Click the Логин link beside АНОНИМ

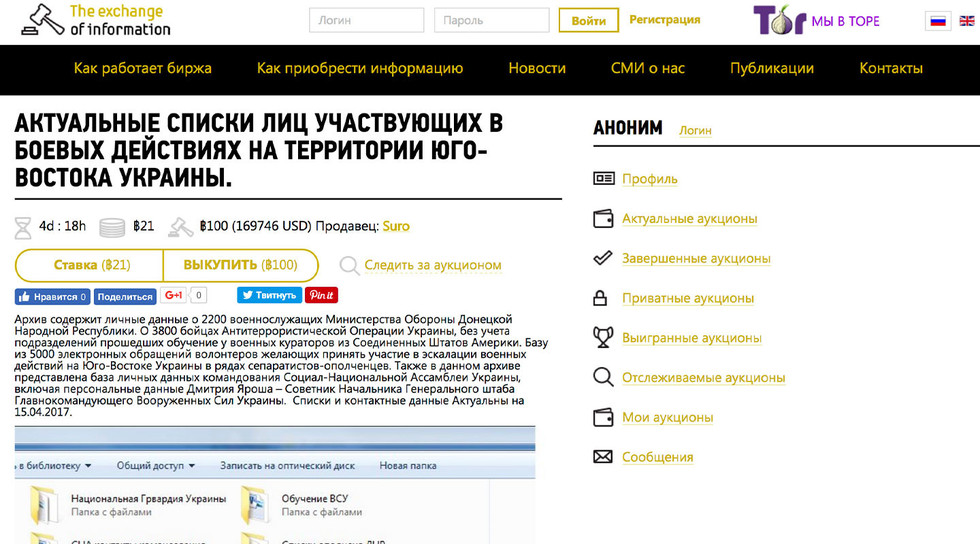[695, 130]
